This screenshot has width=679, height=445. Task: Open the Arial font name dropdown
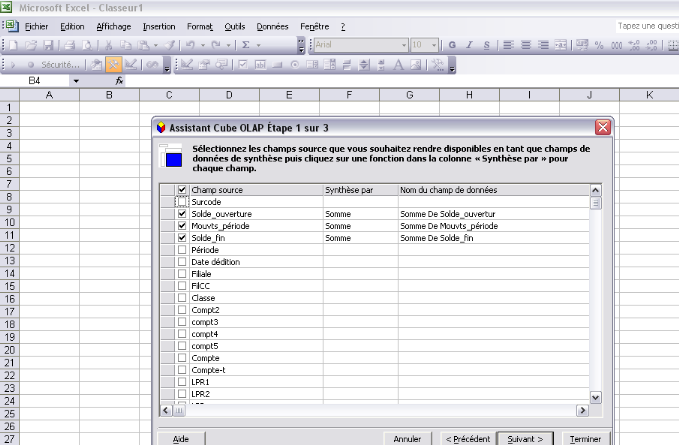403,45
